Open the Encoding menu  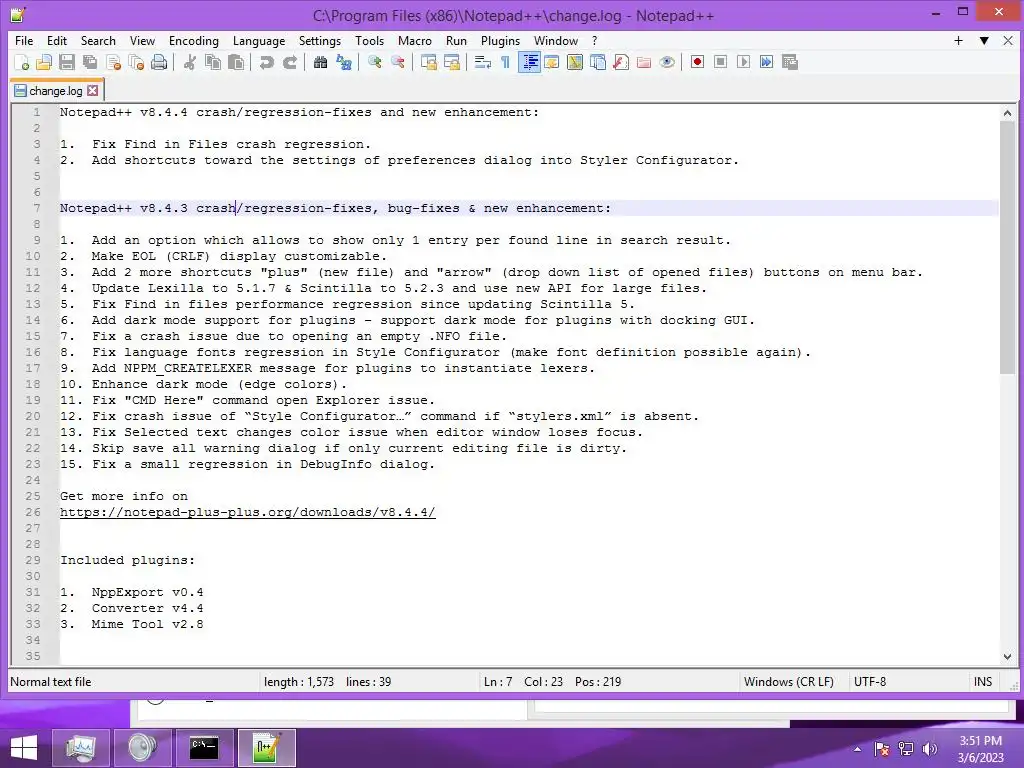pyautogui.click(x=194, y=40)
